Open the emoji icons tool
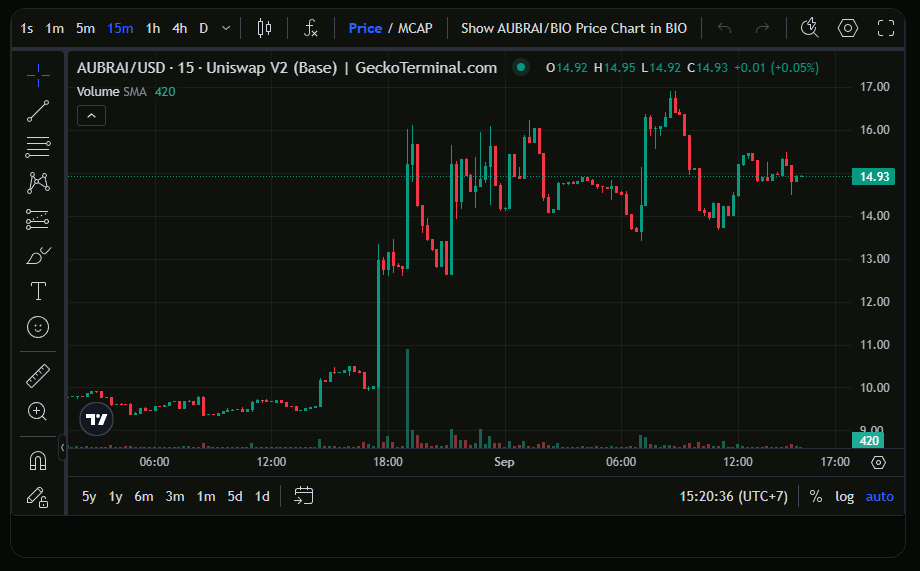Screen dimensions: 920x571 (x=38, y=327)
